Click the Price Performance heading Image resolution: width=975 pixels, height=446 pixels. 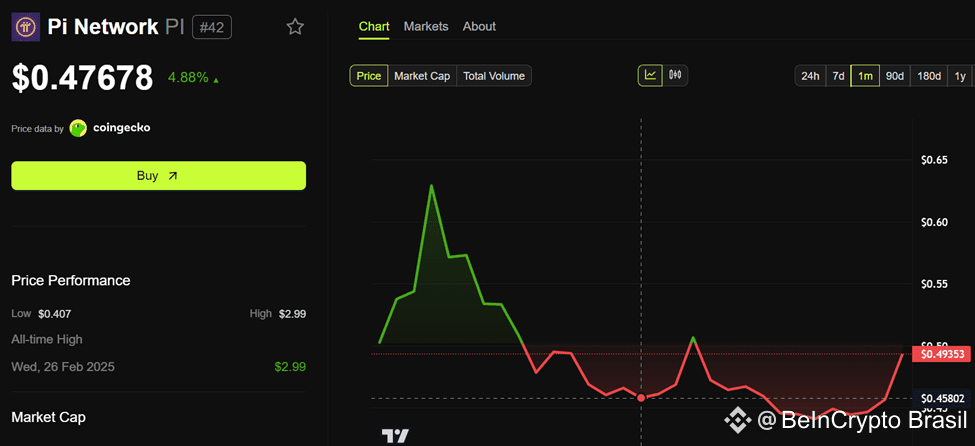71,281
